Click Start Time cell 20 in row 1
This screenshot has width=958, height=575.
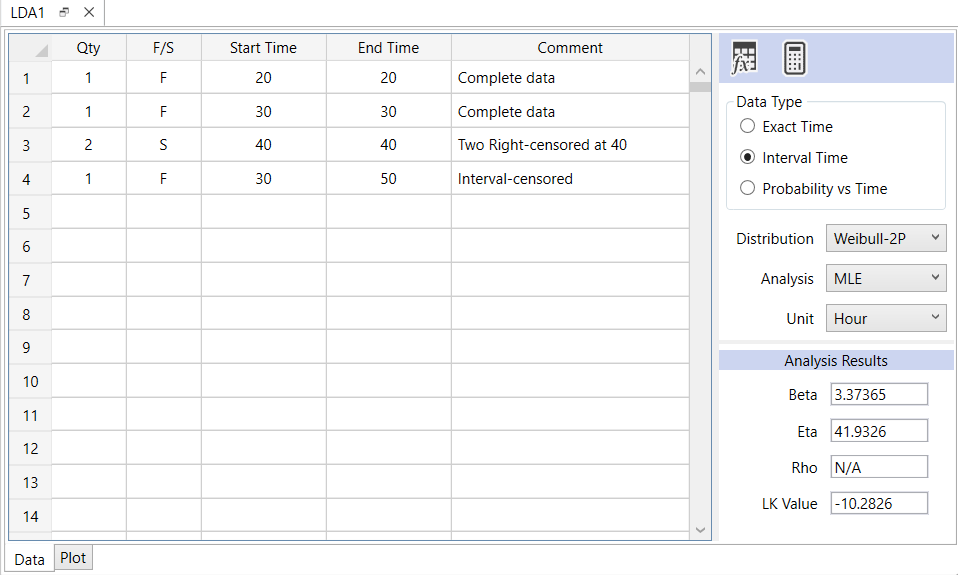click(x=263, y=78)
